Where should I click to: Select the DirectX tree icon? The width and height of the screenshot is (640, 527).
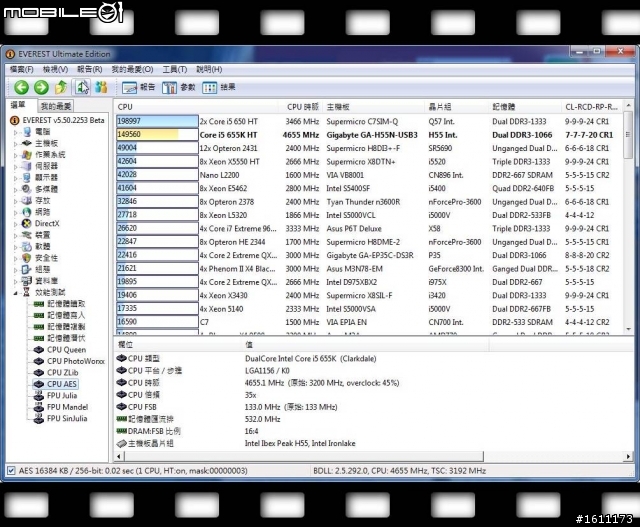pos(27,223)
